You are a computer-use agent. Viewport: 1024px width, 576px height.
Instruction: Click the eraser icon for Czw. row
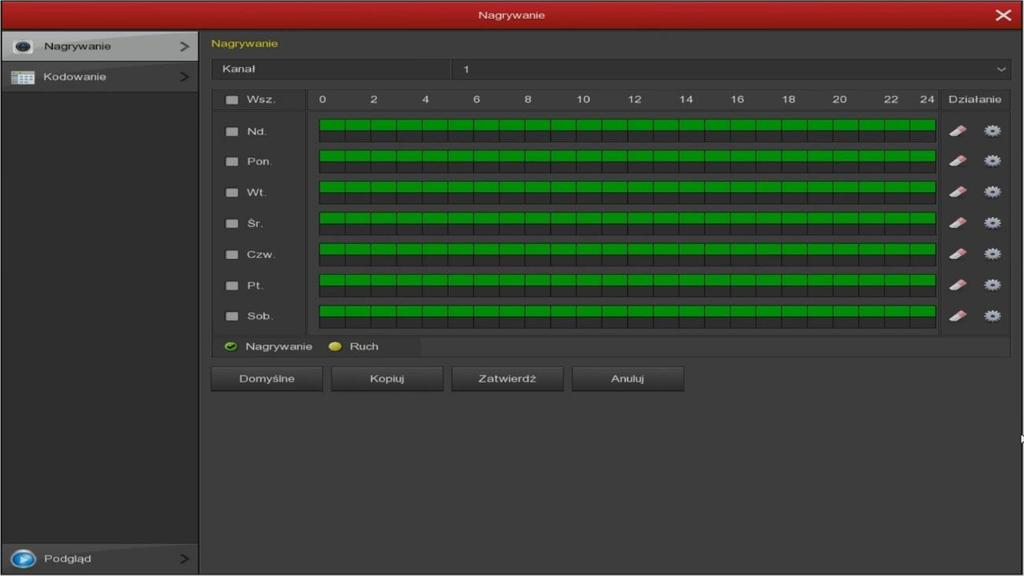click(957, 253)
